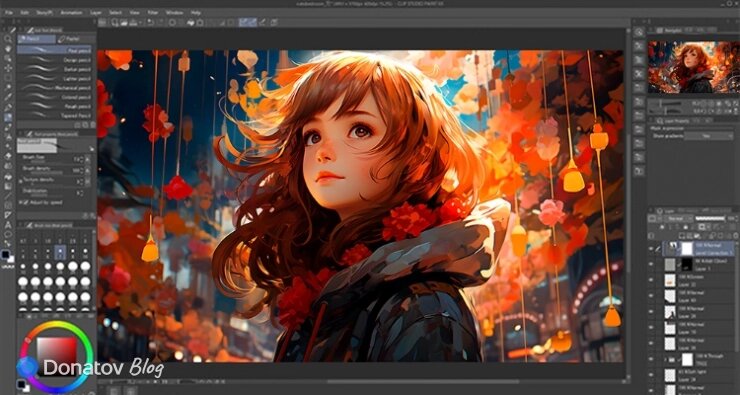740x395 pixels.
Task: Open the Normal blend mode dropdown in Layer panel
Action: 678,219
